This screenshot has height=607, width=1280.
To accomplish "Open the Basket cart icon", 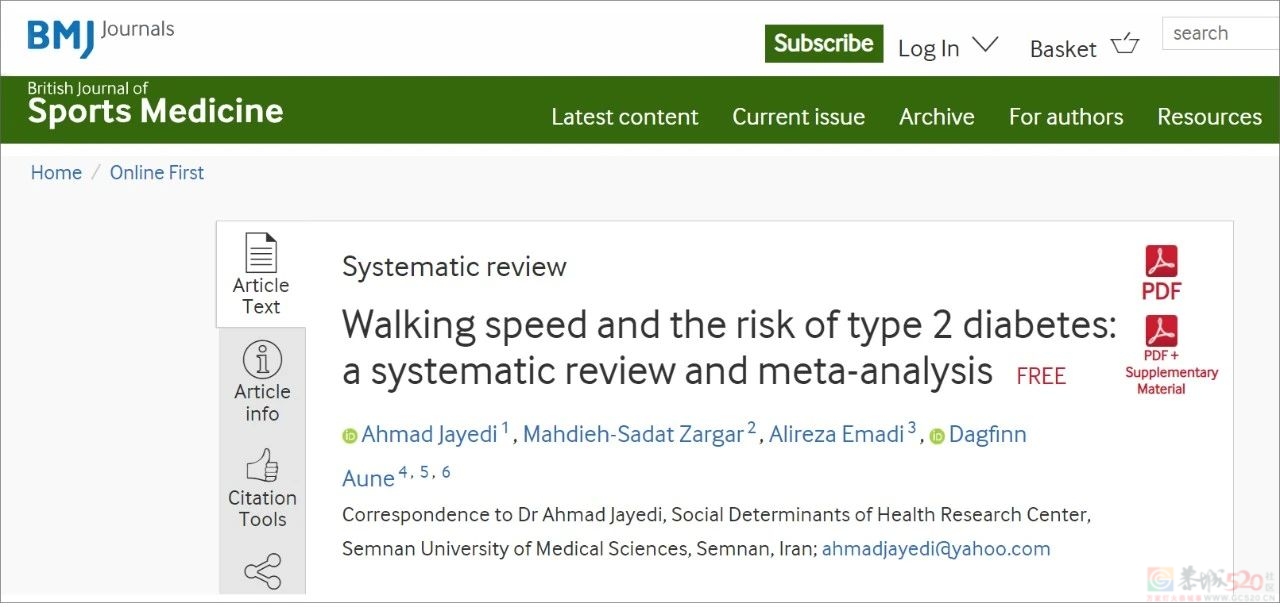I will point(1125,44).
